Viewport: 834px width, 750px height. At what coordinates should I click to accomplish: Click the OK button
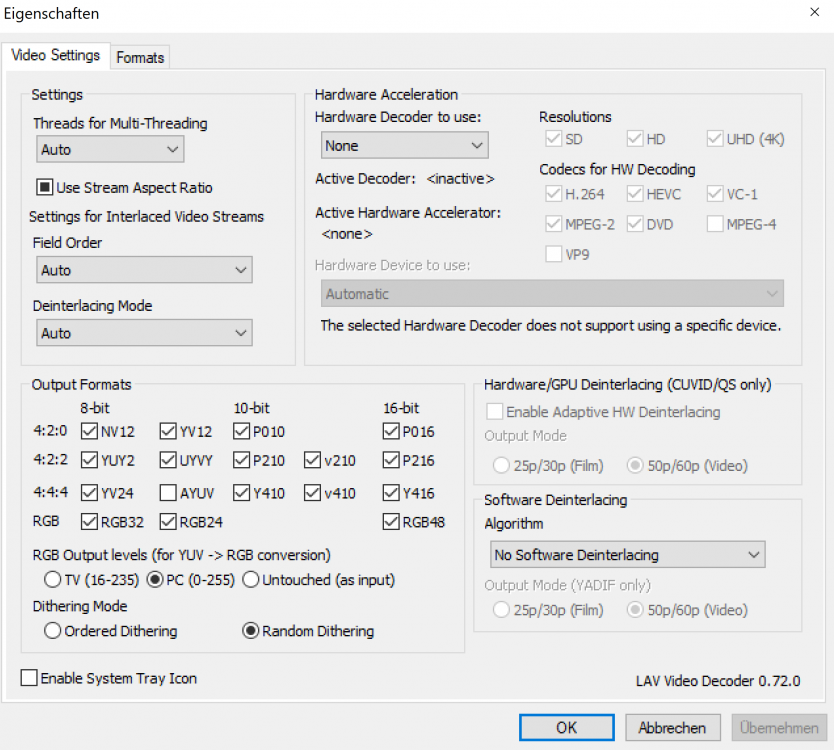(x=567, y=728)
